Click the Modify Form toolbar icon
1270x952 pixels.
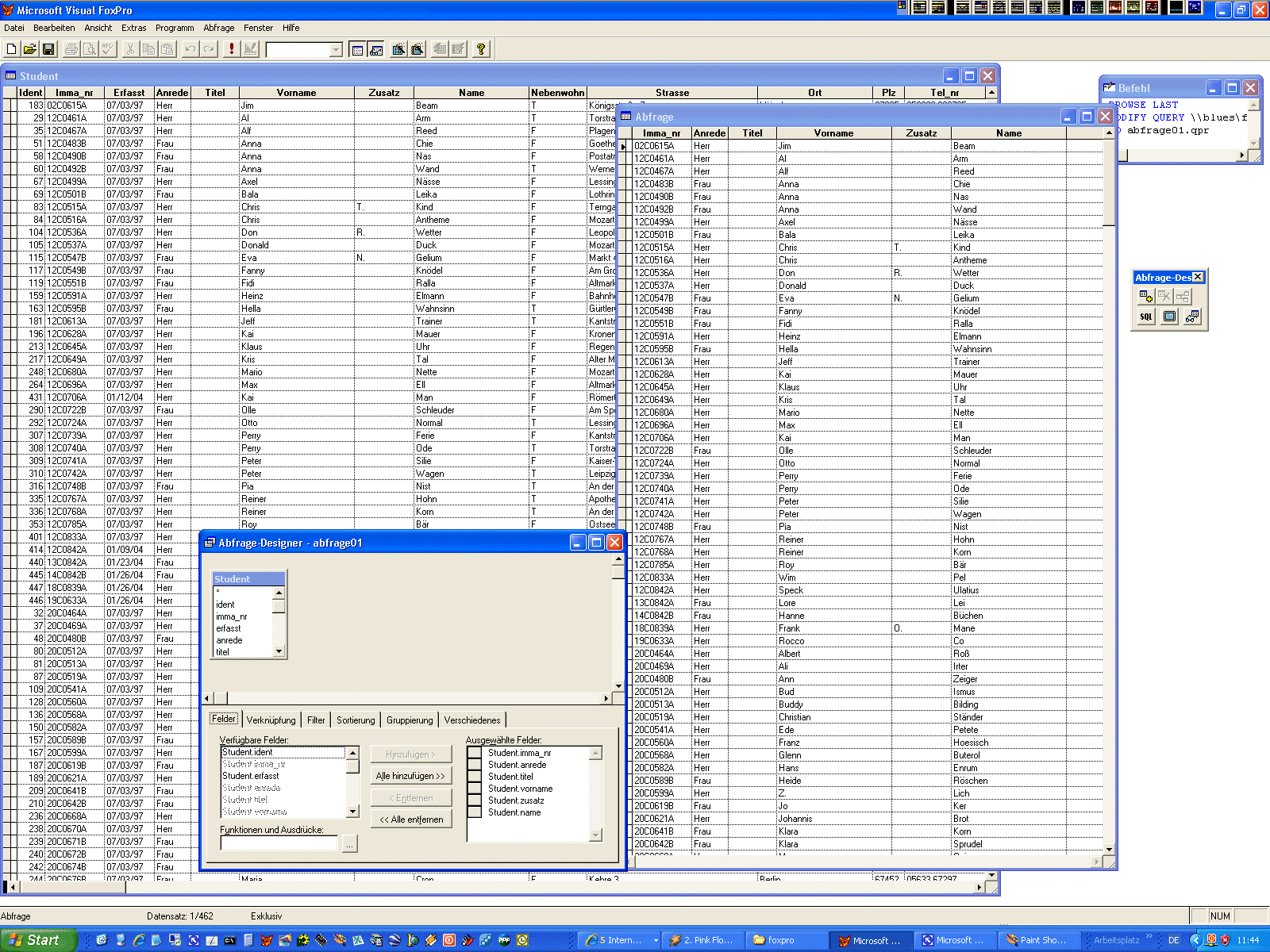click(x=250, y=49)
